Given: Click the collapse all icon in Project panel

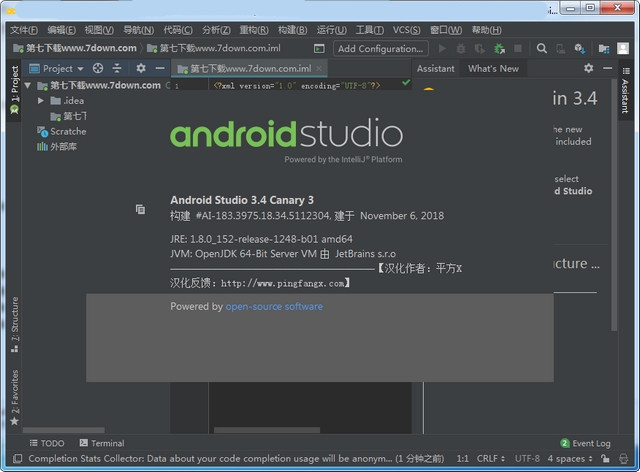Looking at the screenshot, I should 117,68.
